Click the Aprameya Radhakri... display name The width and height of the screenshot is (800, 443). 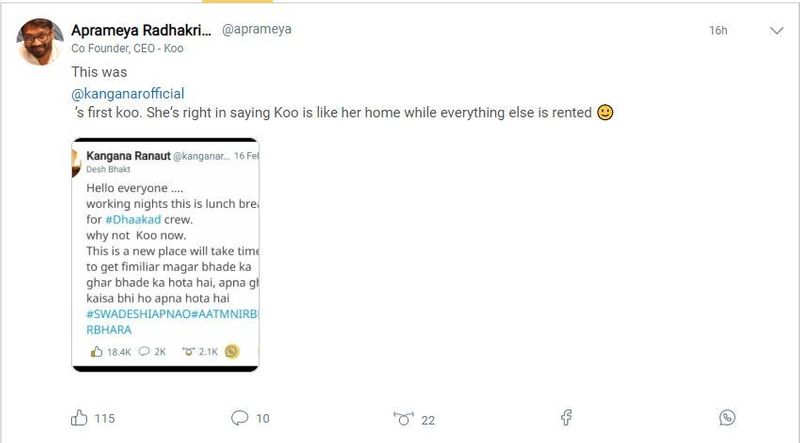click(138, 29)
